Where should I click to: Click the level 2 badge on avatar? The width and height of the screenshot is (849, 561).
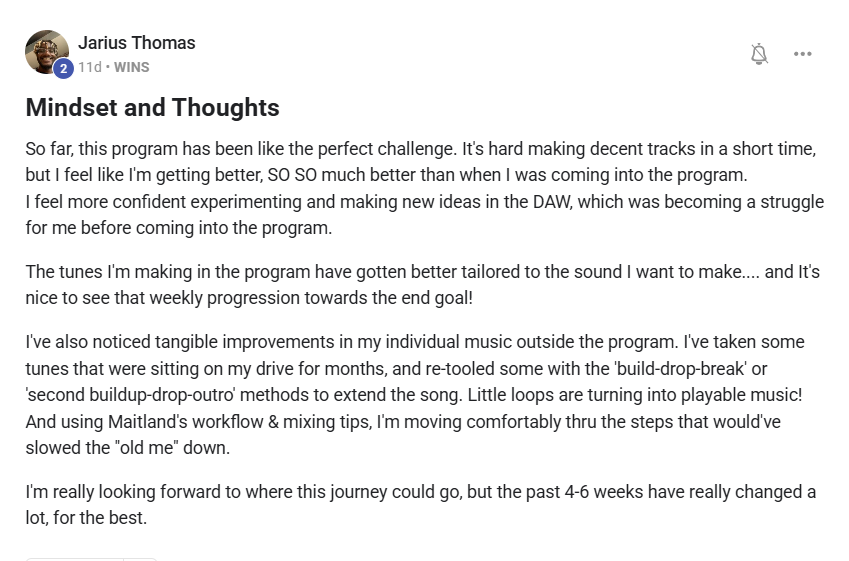63,68
